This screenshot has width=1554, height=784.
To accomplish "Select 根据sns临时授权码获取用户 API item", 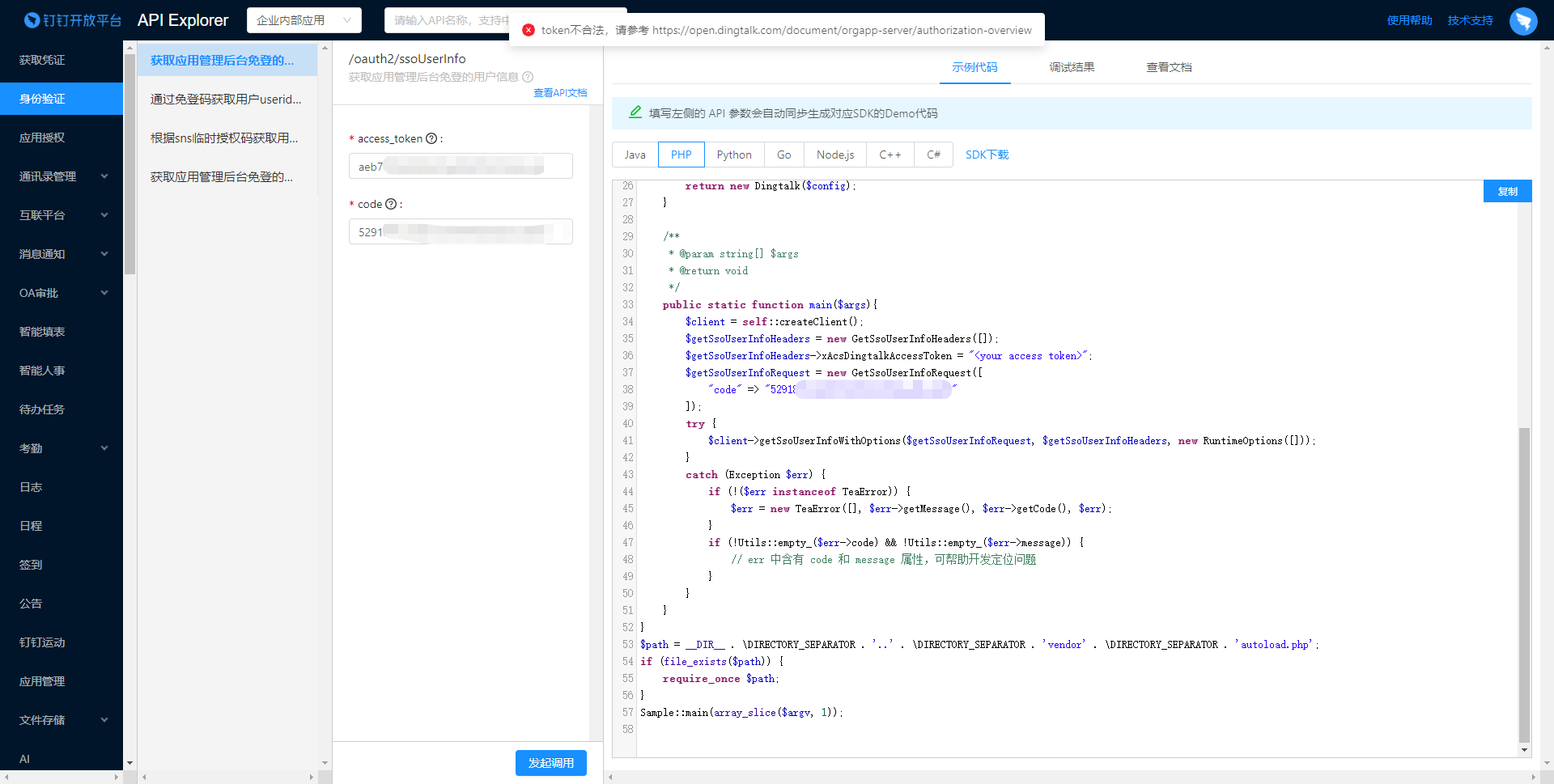I will point(227,138).
